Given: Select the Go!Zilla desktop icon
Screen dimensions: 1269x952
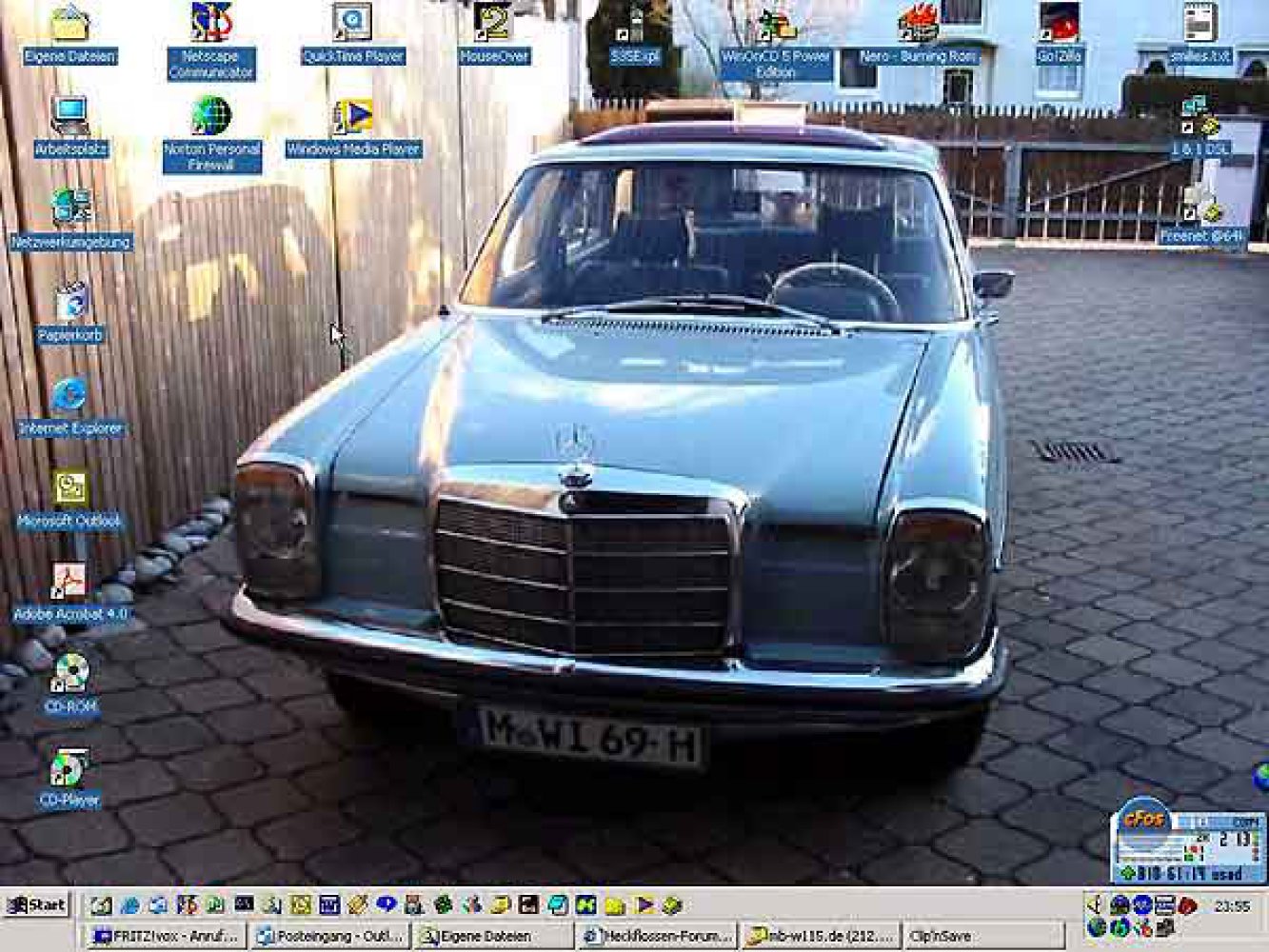Looking at the screenshot, I should (x=1059, y=35).
